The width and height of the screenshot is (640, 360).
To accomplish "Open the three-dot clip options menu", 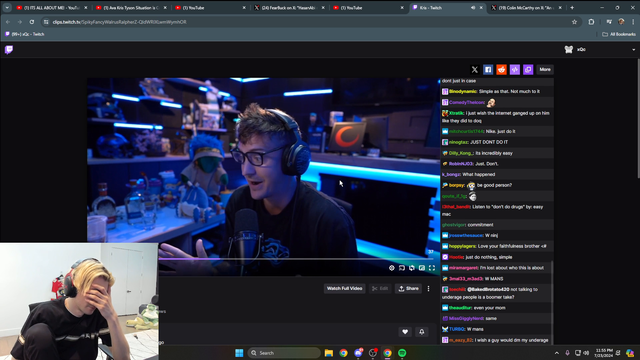I will click(428, 289).
